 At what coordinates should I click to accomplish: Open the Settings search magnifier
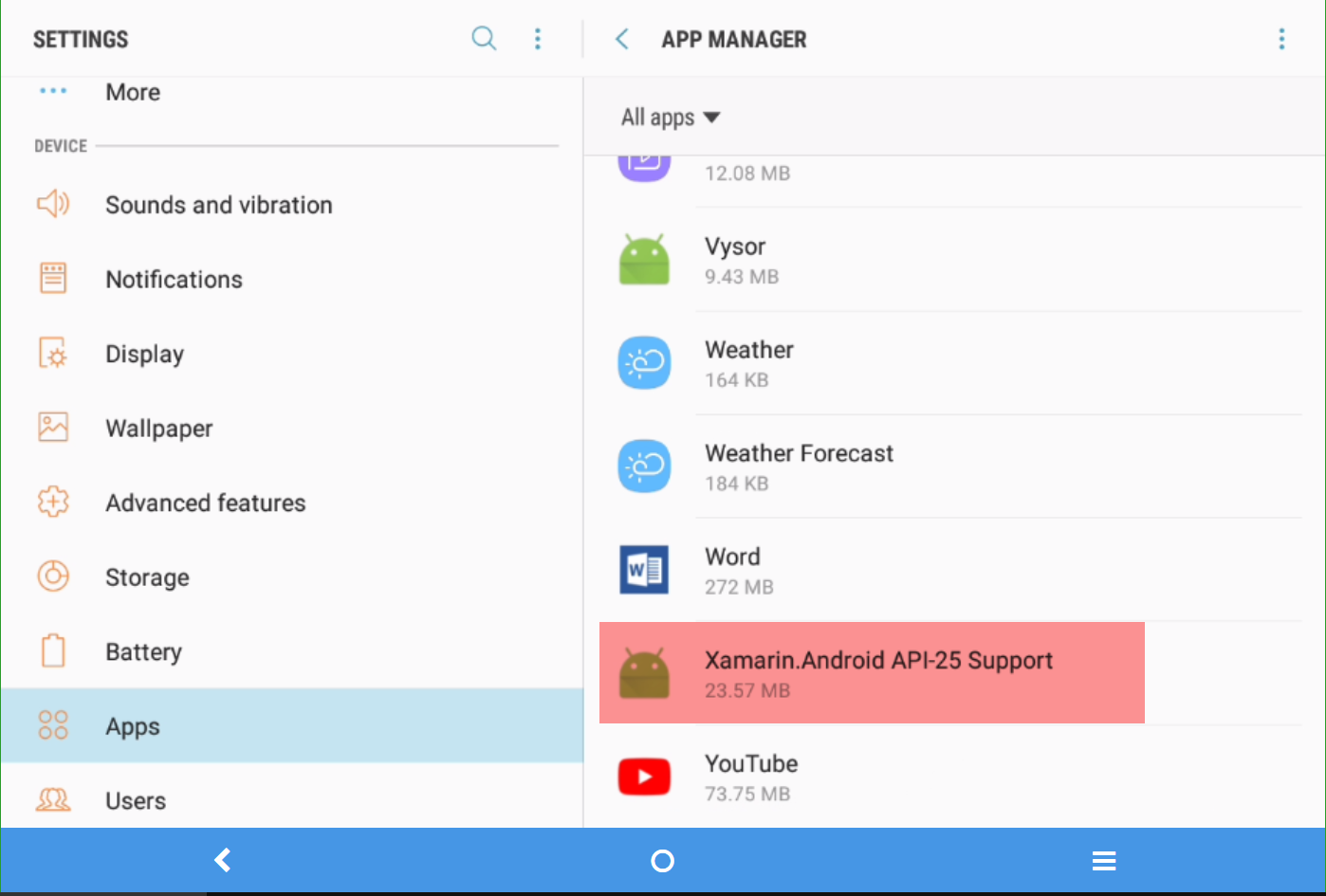click(484, 38)
